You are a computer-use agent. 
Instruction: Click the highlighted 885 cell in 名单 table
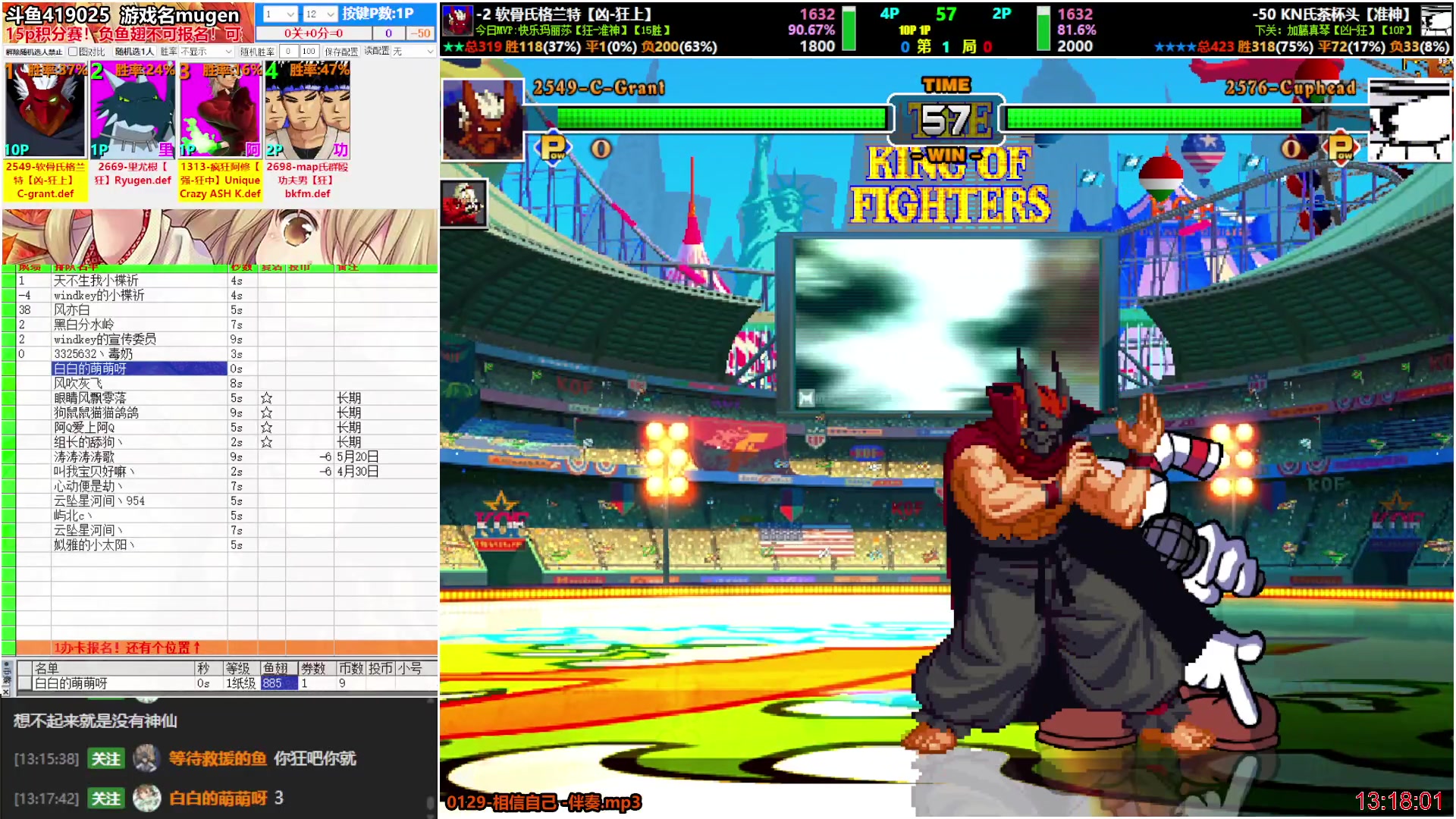point(279,683)
